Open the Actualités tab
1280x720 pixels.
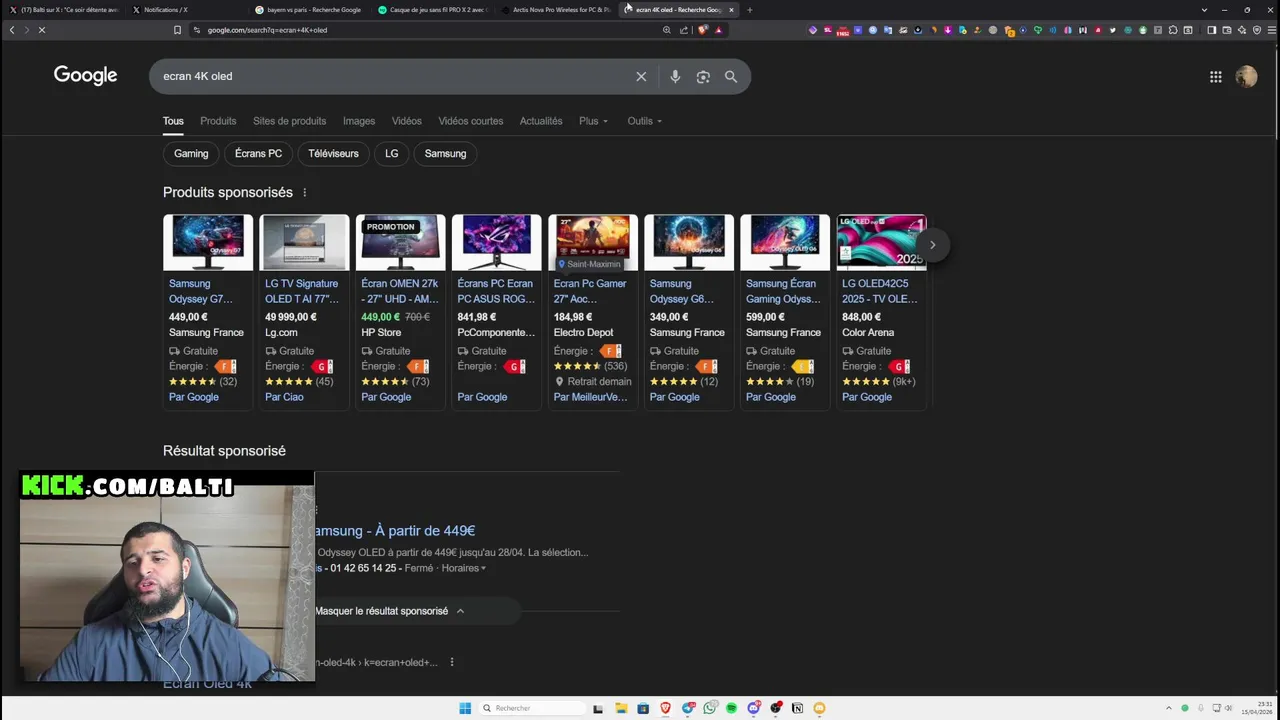tap(541, 121)
